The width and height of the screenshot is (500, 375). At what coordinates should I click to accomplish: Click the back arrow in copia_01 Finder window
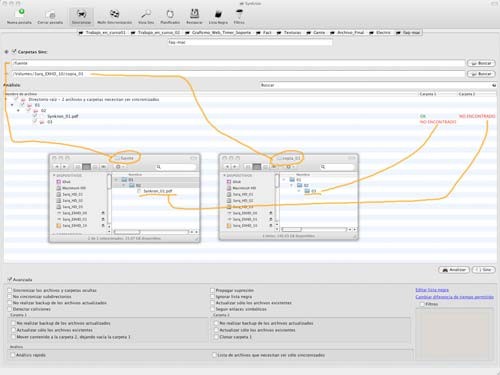coord(228,166)
